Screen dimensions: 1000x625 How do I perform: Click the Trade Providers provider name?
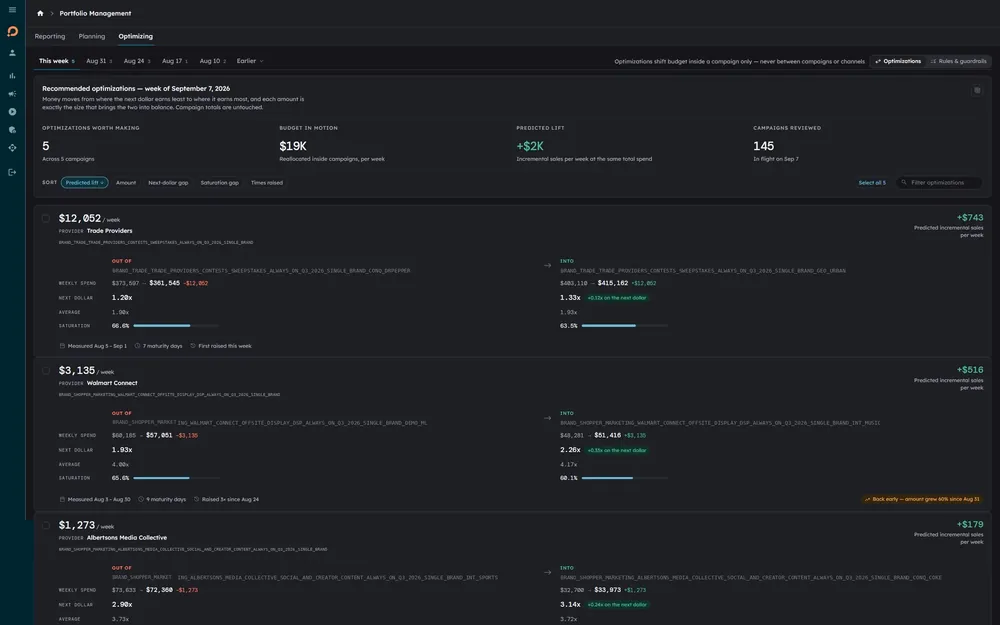pyautogui.click(x=110, y=231)
